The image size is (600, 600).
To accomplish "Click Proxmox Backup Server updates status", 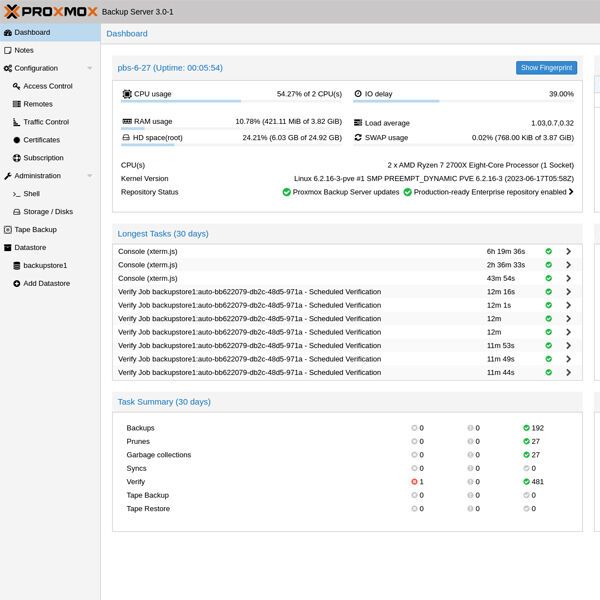I will (341, 192).
